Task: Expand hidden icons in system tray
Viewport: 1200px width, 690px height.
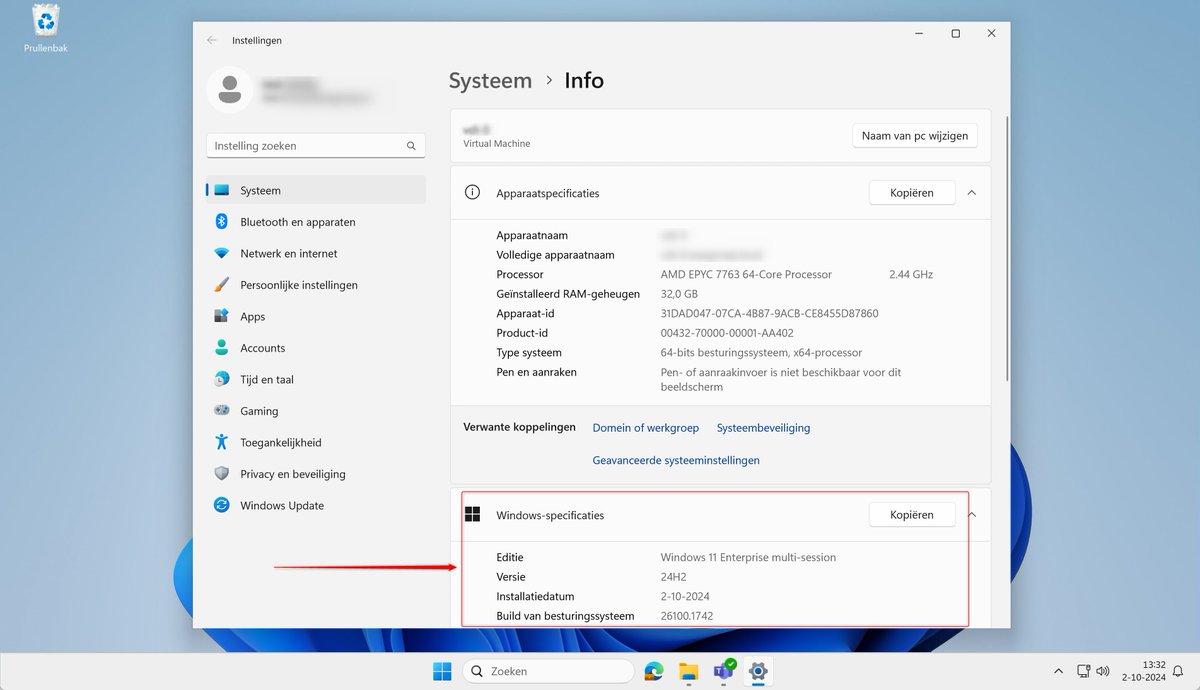Action: 1058,671
